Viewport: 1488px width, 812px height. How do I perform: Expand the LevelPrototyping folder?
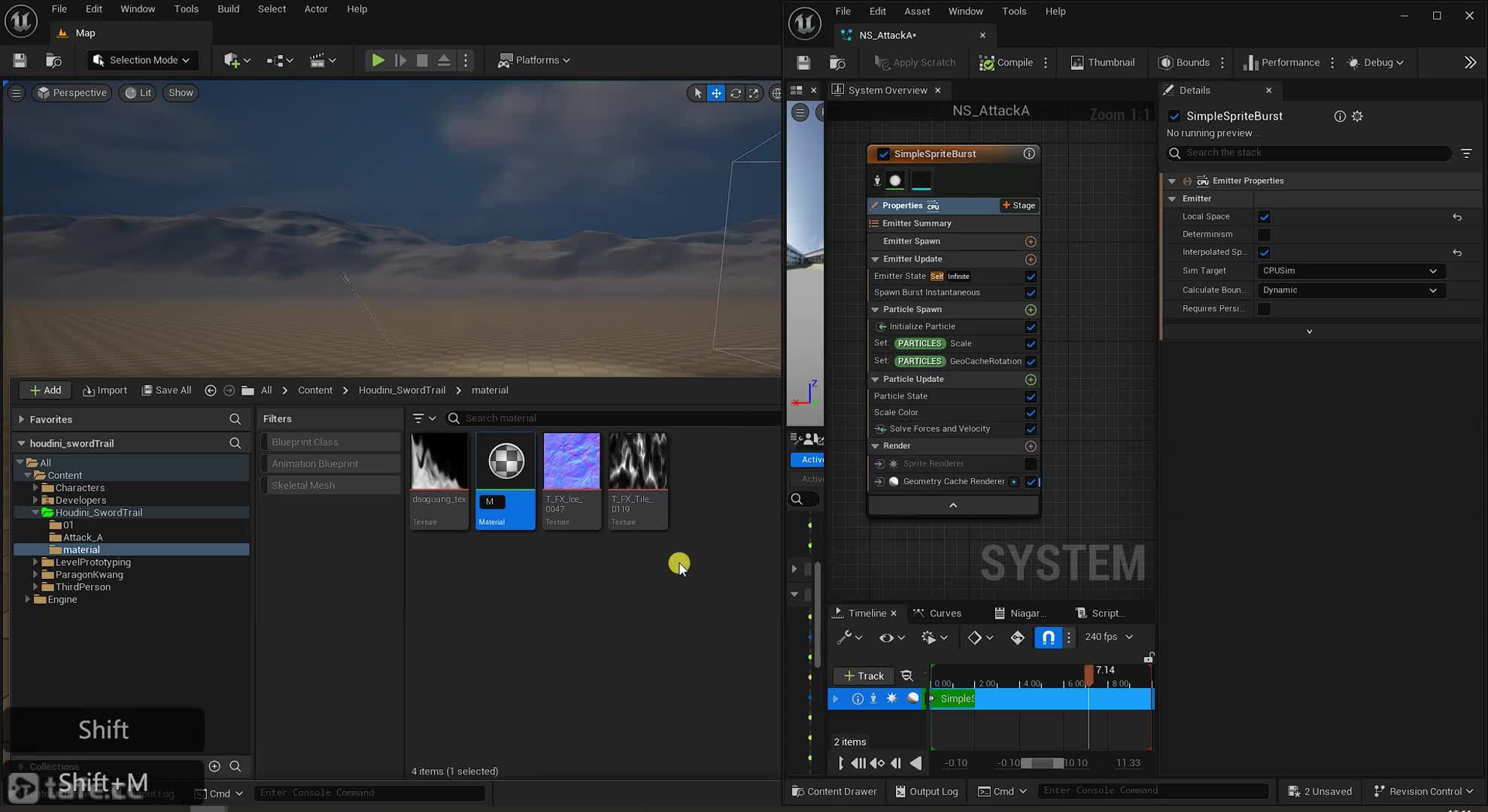pyautogui.click(x=35, y=562)
